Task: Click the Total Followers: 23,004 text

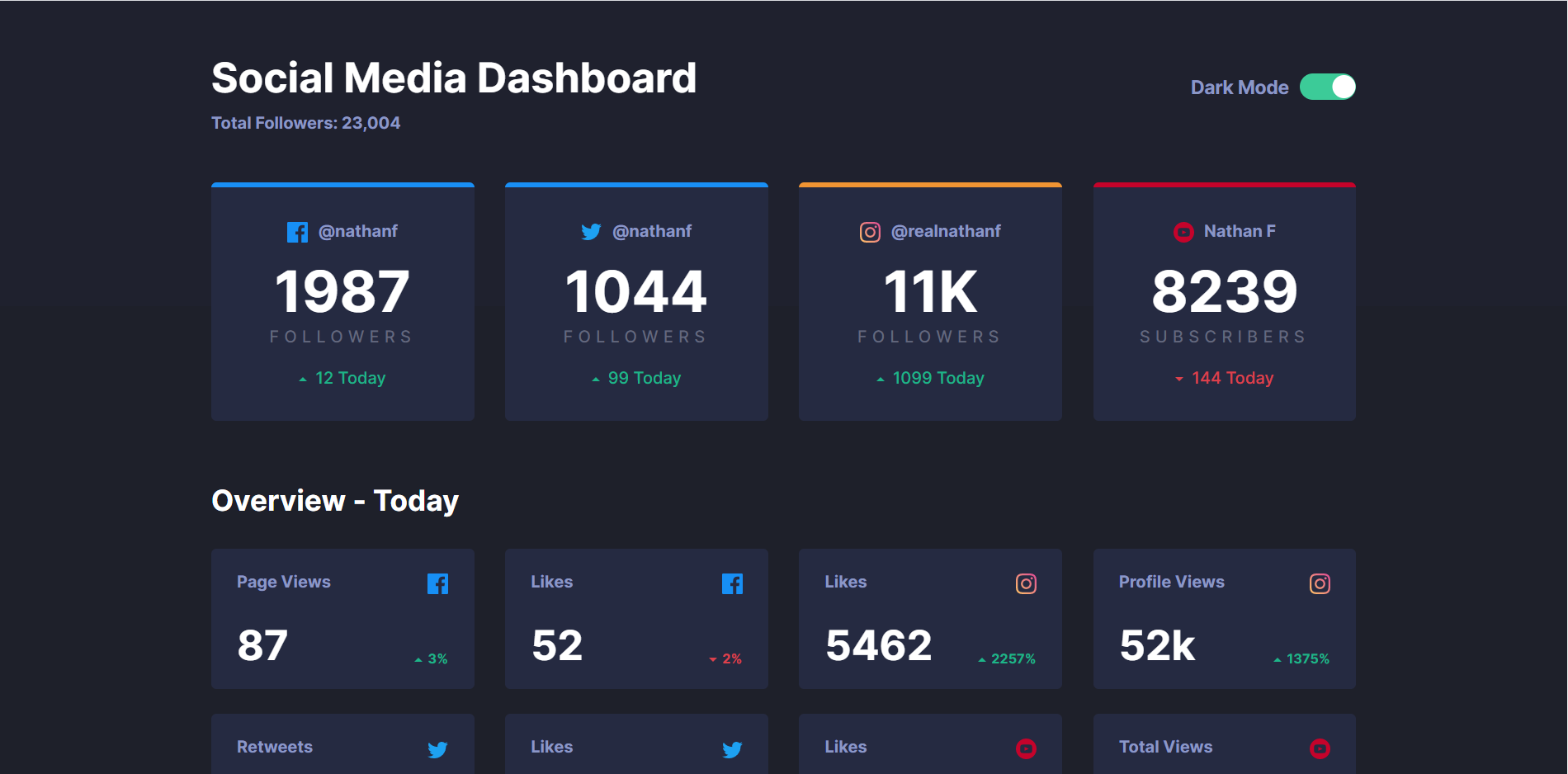Action: coord(305,123)
